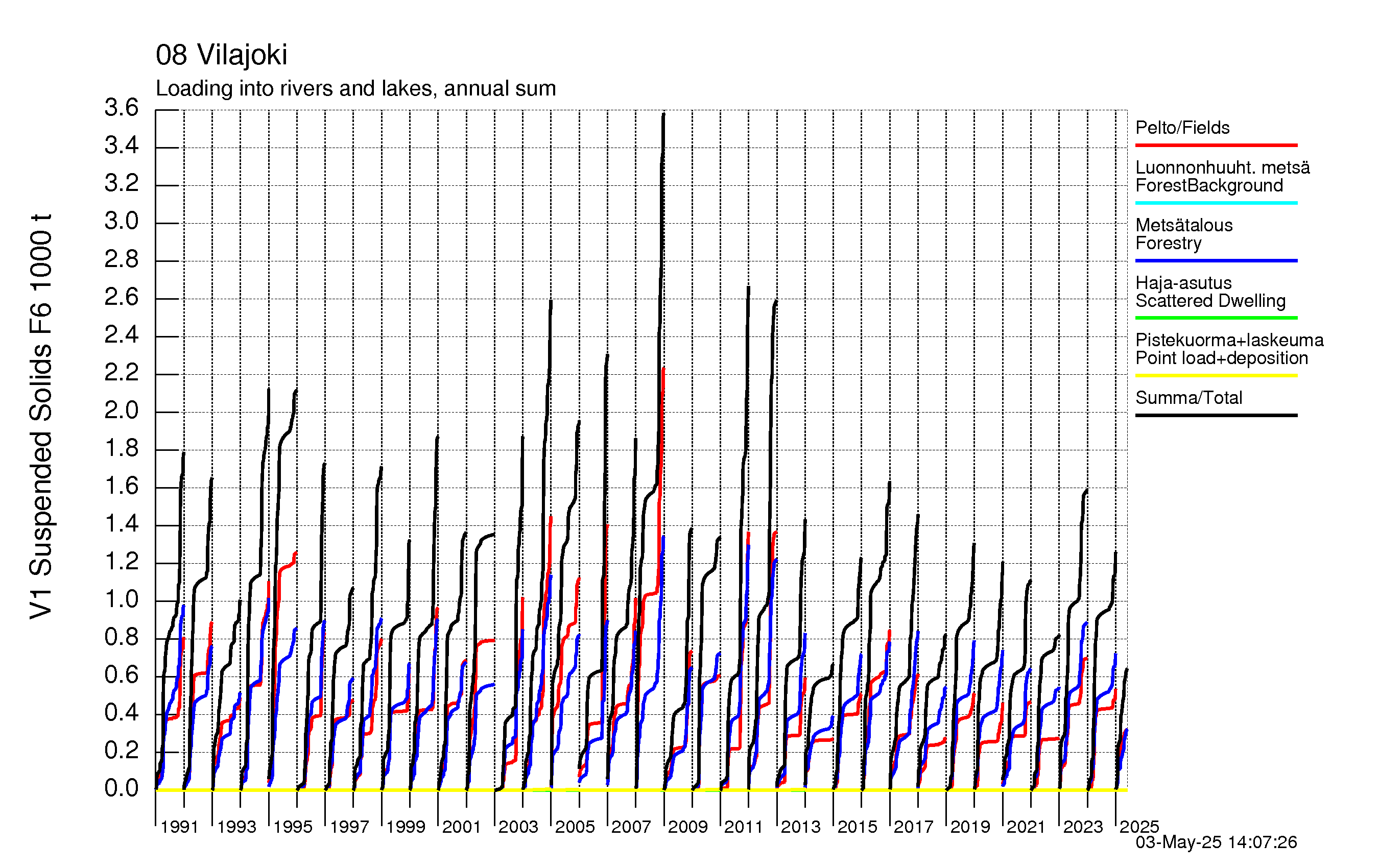1379x868 pixels.
Task: Click the blue Forestry legend line
Action: 1216,261
